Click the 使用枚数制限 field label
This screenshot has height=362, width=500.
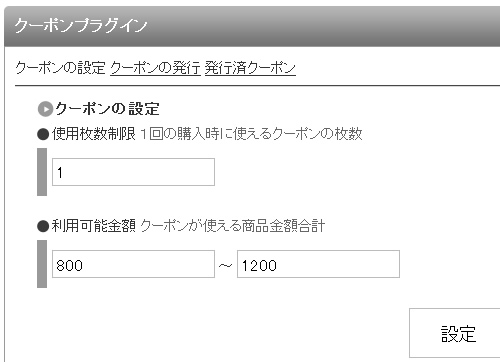94,134
